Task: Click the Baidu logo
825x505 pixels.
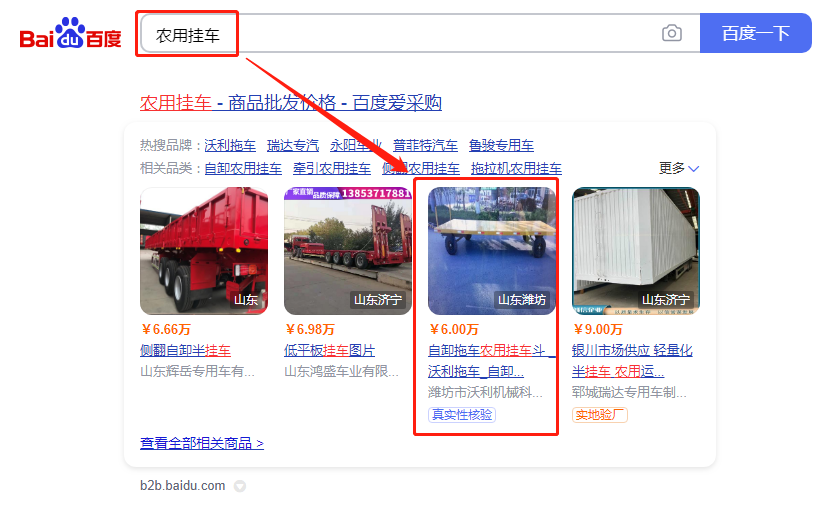Action: pyautogui.click(x=70, y=33)
